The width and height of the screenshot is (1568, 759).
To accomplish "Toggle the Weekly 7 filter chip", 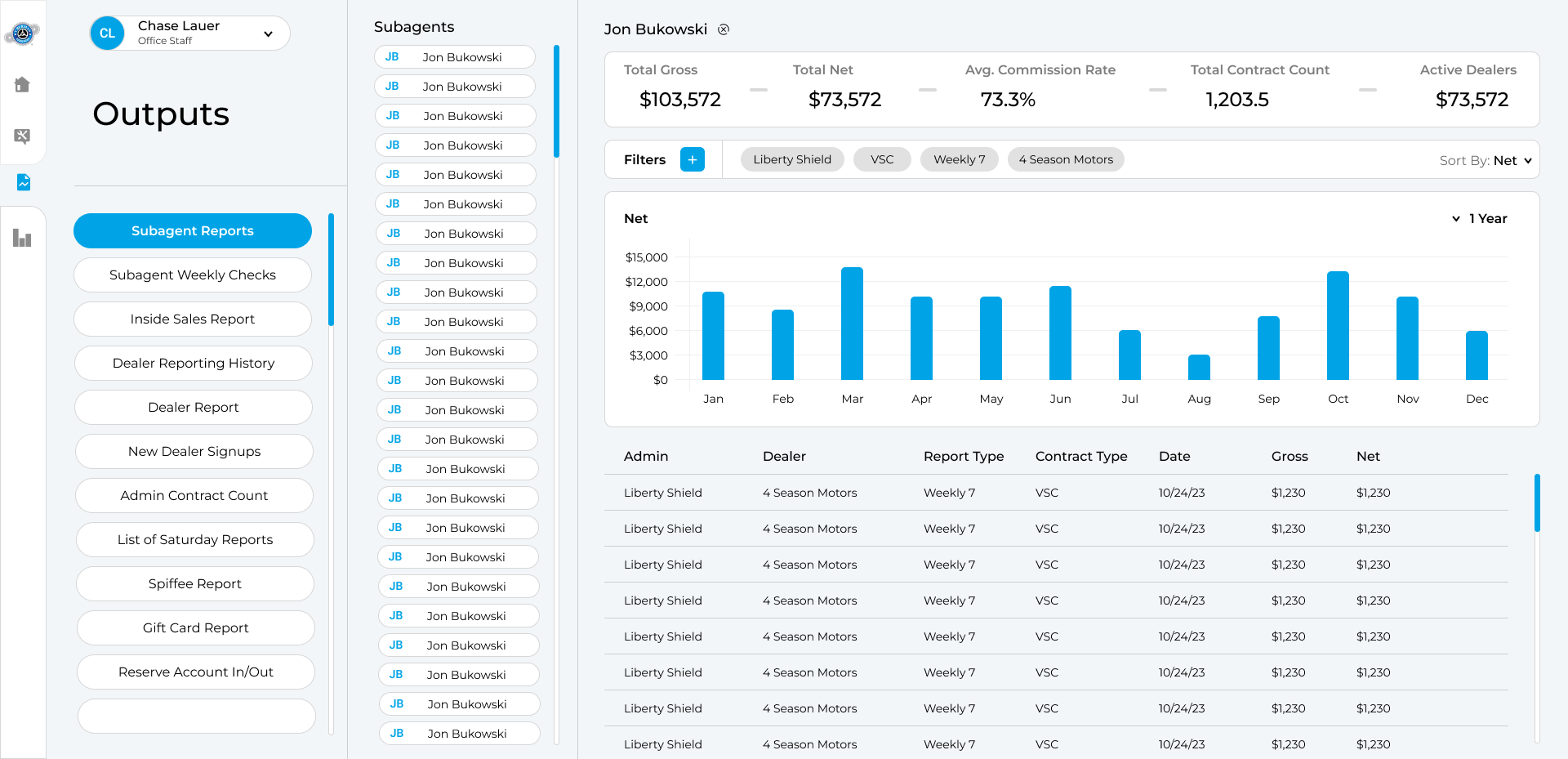I will point(959,159).
